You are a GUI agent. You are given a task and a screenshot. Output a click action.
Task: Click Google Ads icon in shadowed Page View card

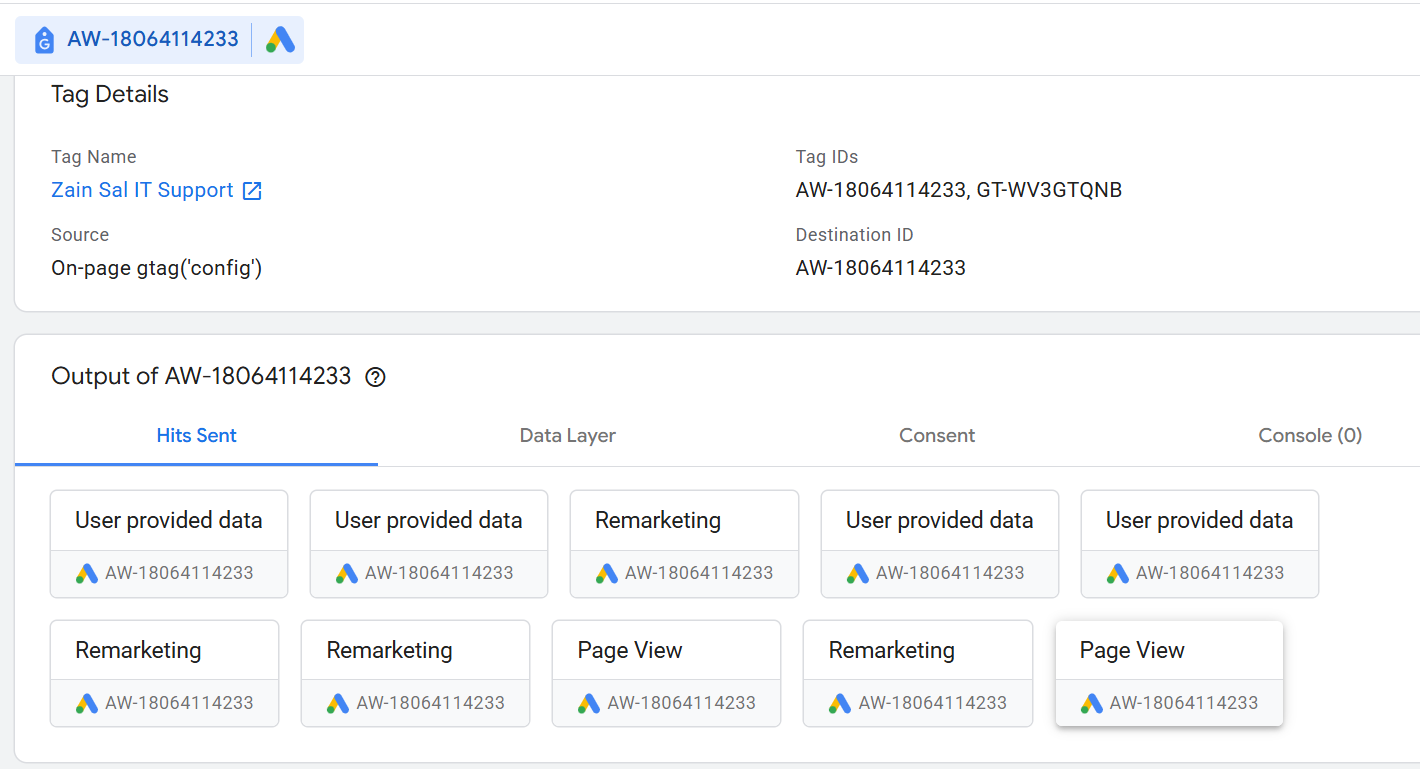click(1092, 704)
